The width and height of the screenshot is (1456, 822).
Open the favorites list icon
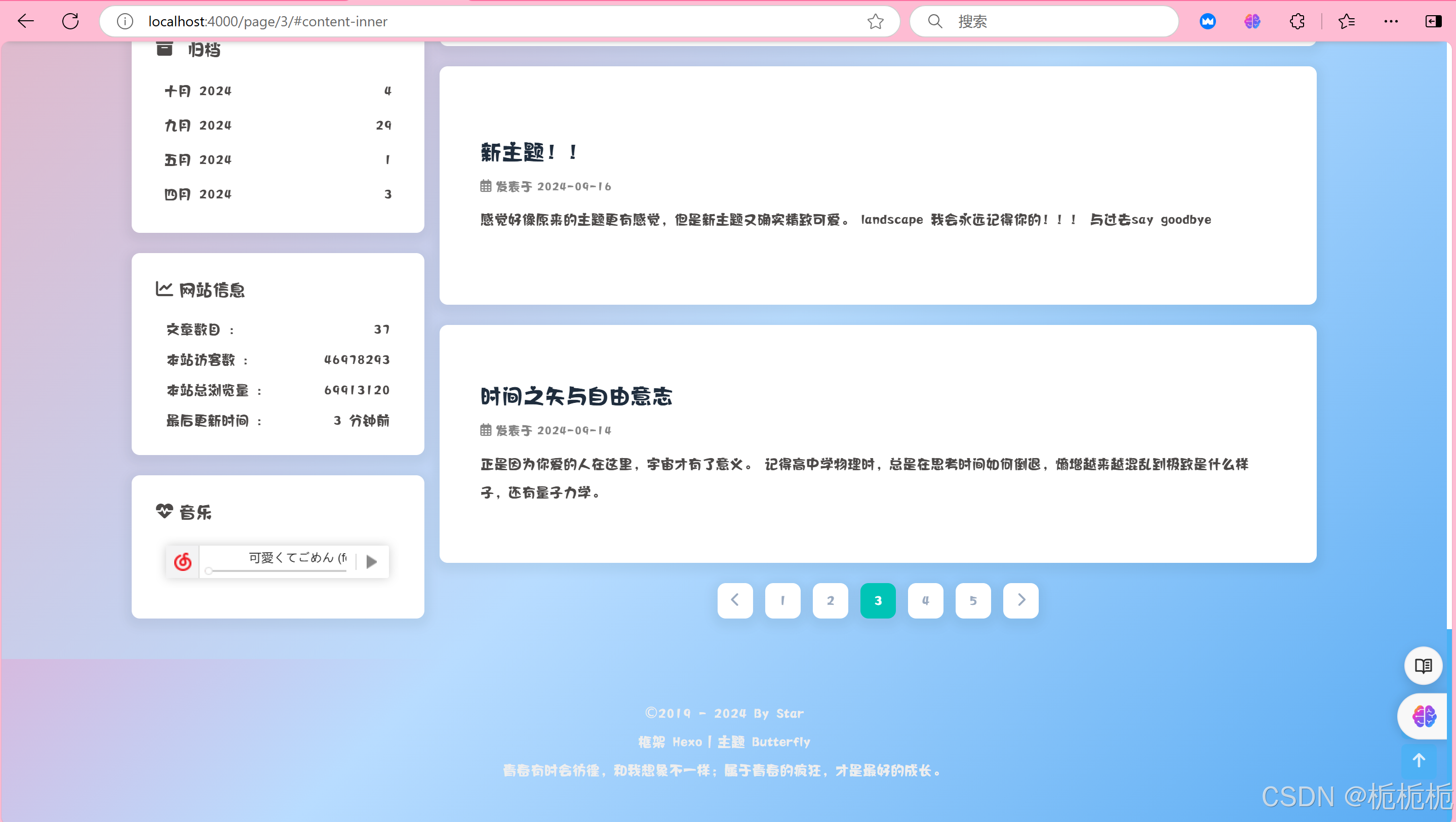[1346, 21]
